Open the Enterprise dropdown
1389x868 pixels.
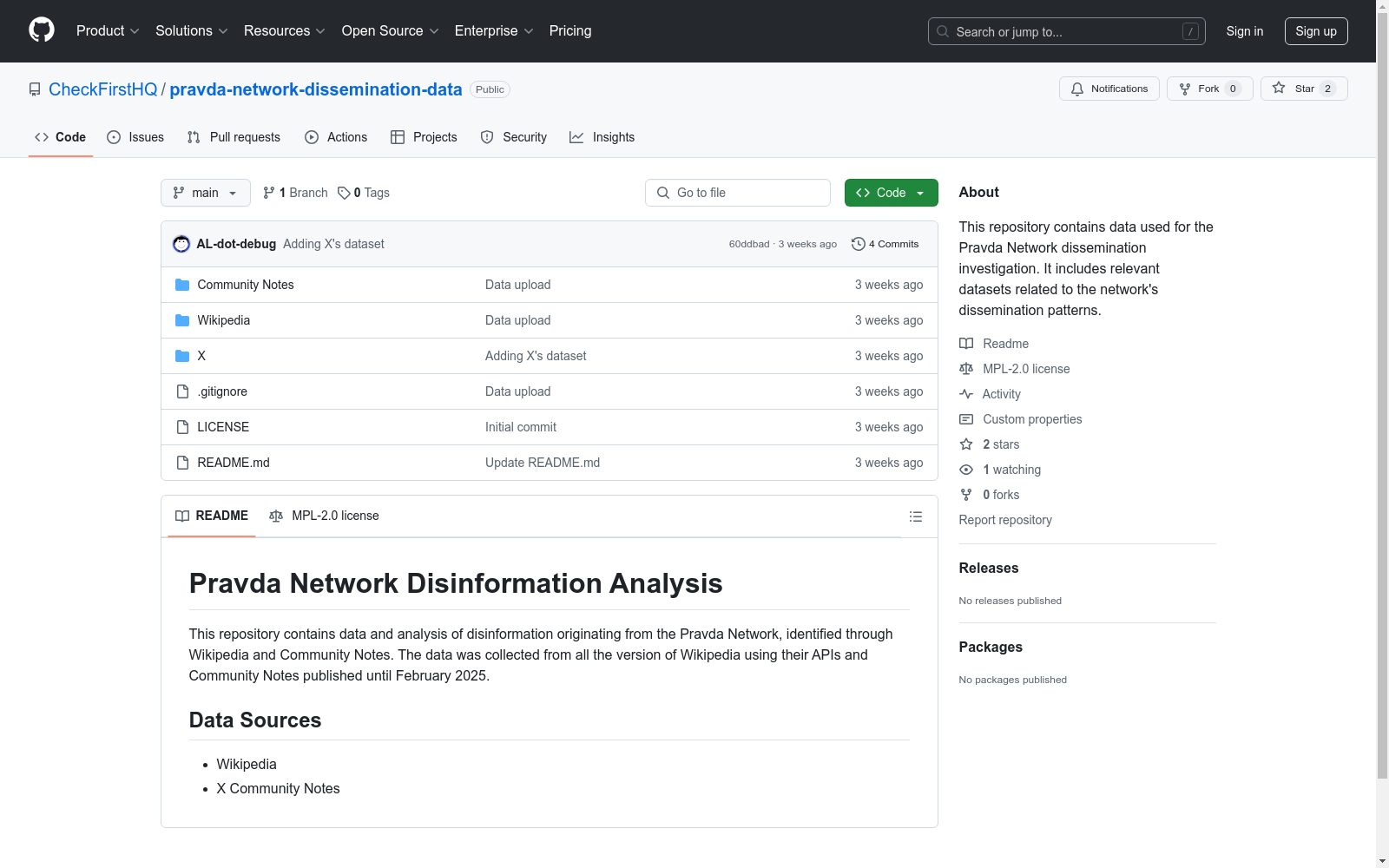(x=494, y=30)
